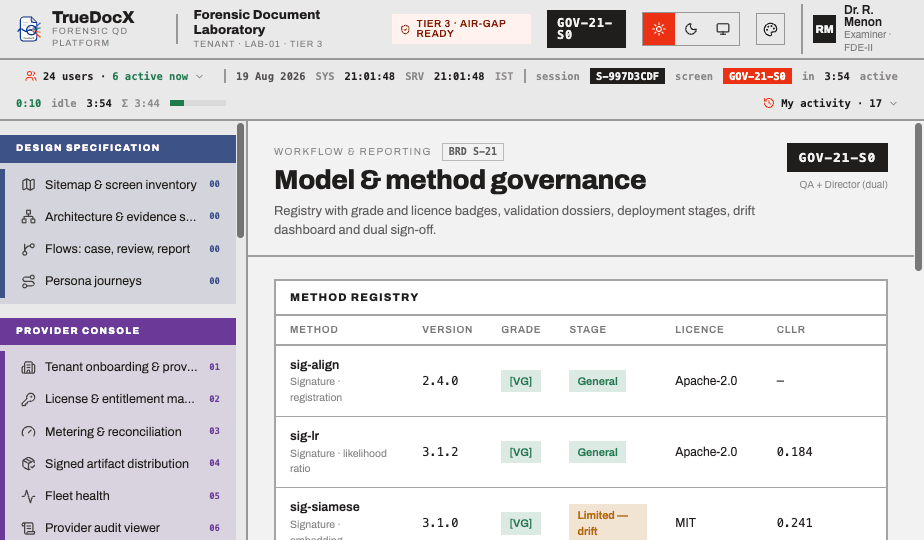This screenshot has height=540, width=924.
Task: Click the Tenant onboarding building icon
Action: 28,367
